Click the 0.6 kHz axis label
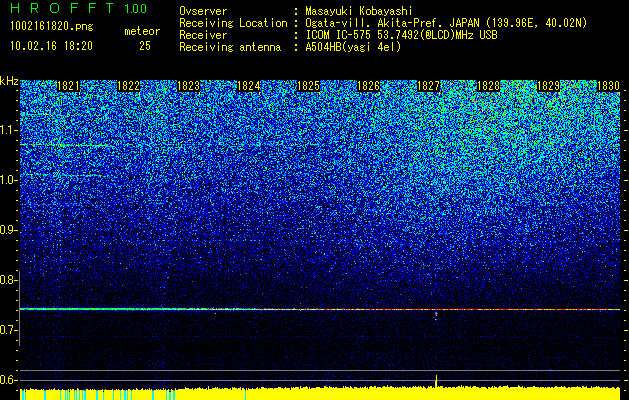Viewport: 629px width, 400px height. (8, 380)
